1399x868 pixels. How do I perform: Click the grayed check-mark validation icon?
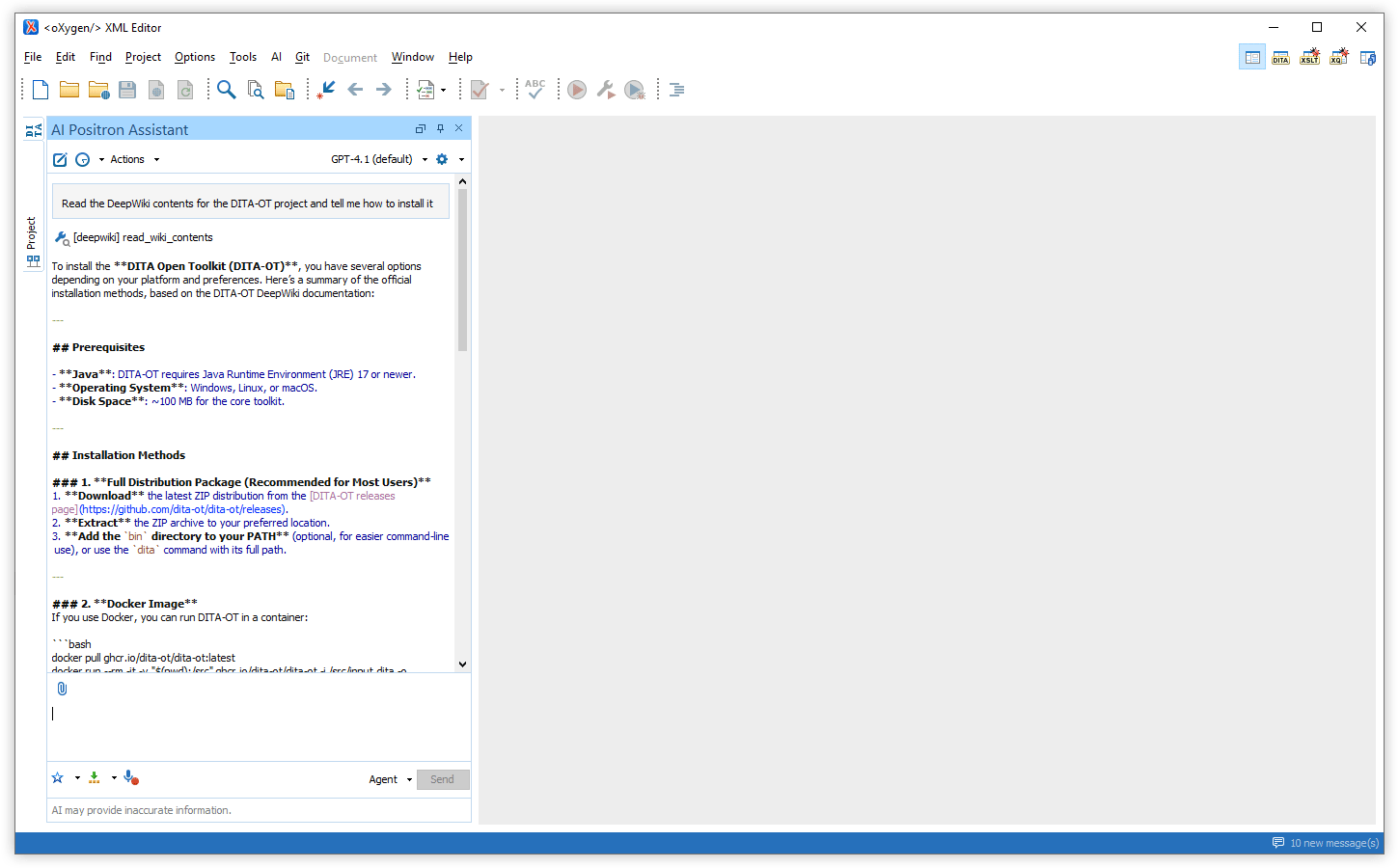(x=480, y=90)
